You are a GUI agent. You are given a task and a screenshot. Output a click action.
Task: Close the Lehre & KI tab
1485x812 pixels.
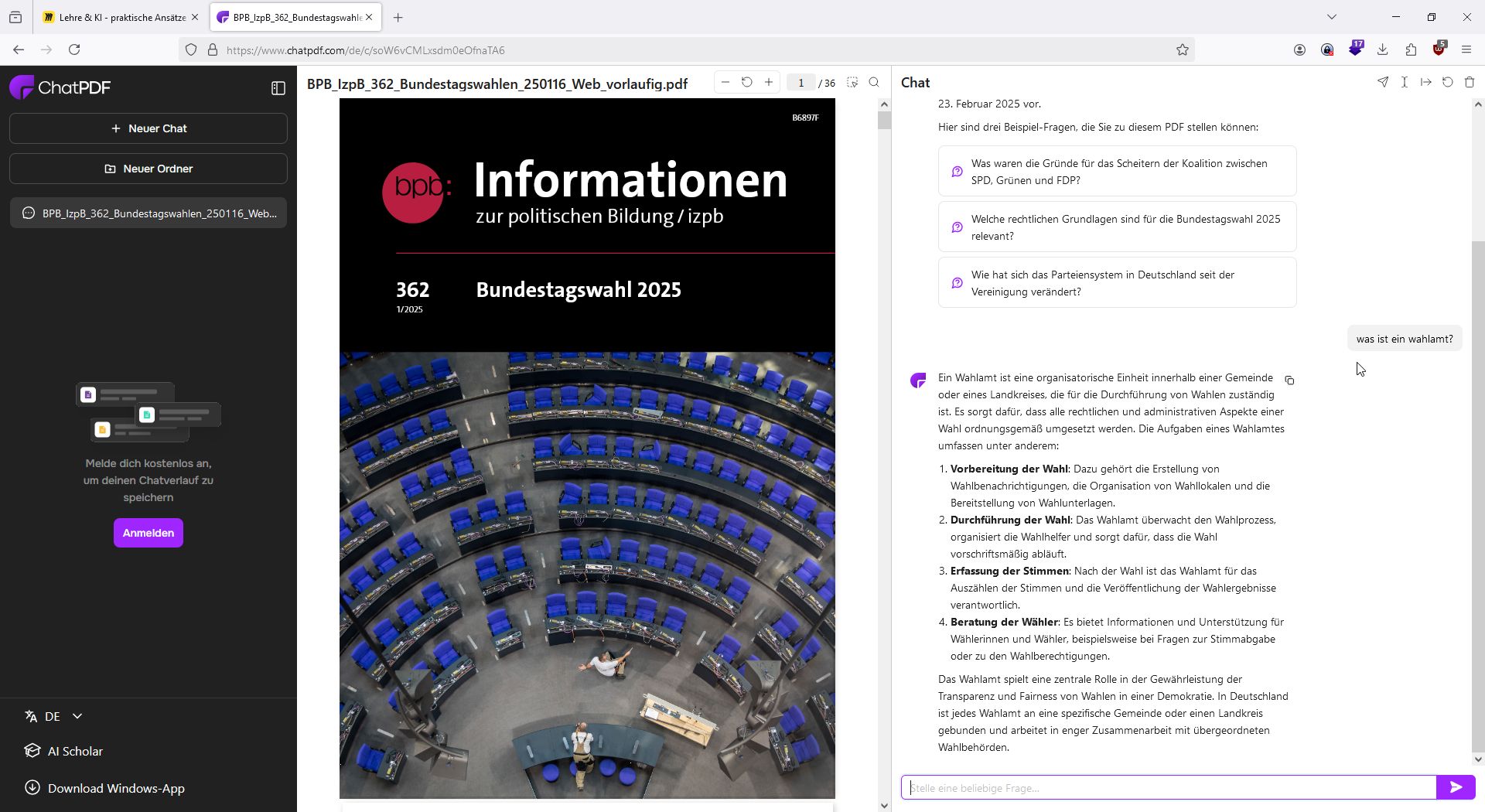[195, 17]
